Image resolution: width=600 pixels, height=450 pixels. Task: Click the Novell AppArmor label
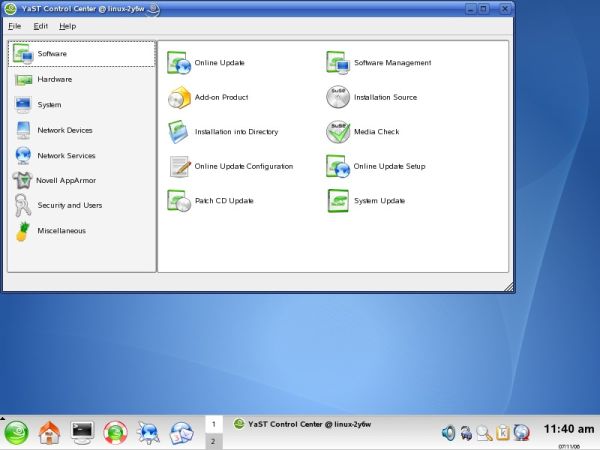coord(66,180)
